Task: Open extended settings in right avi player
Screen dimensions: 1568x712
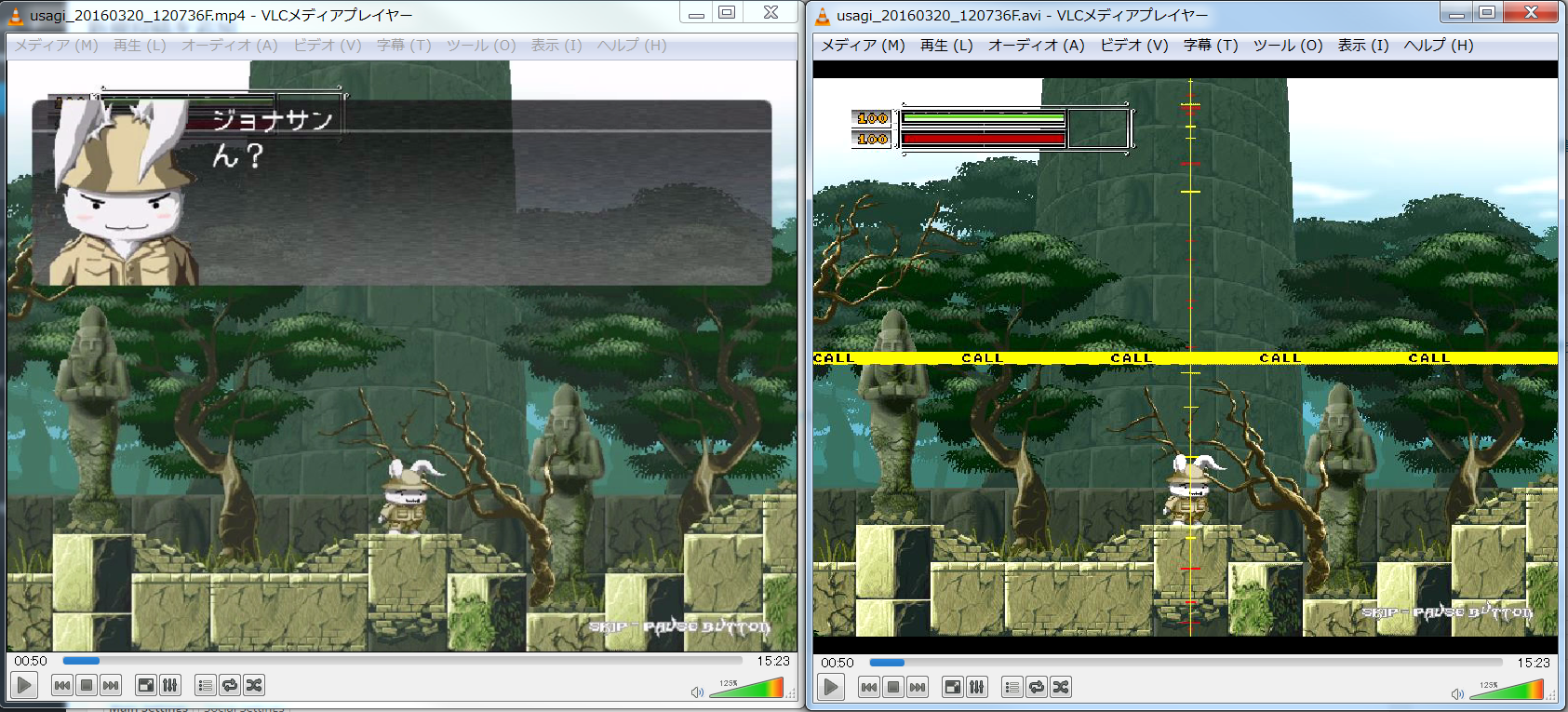Action: click(977, 687)
